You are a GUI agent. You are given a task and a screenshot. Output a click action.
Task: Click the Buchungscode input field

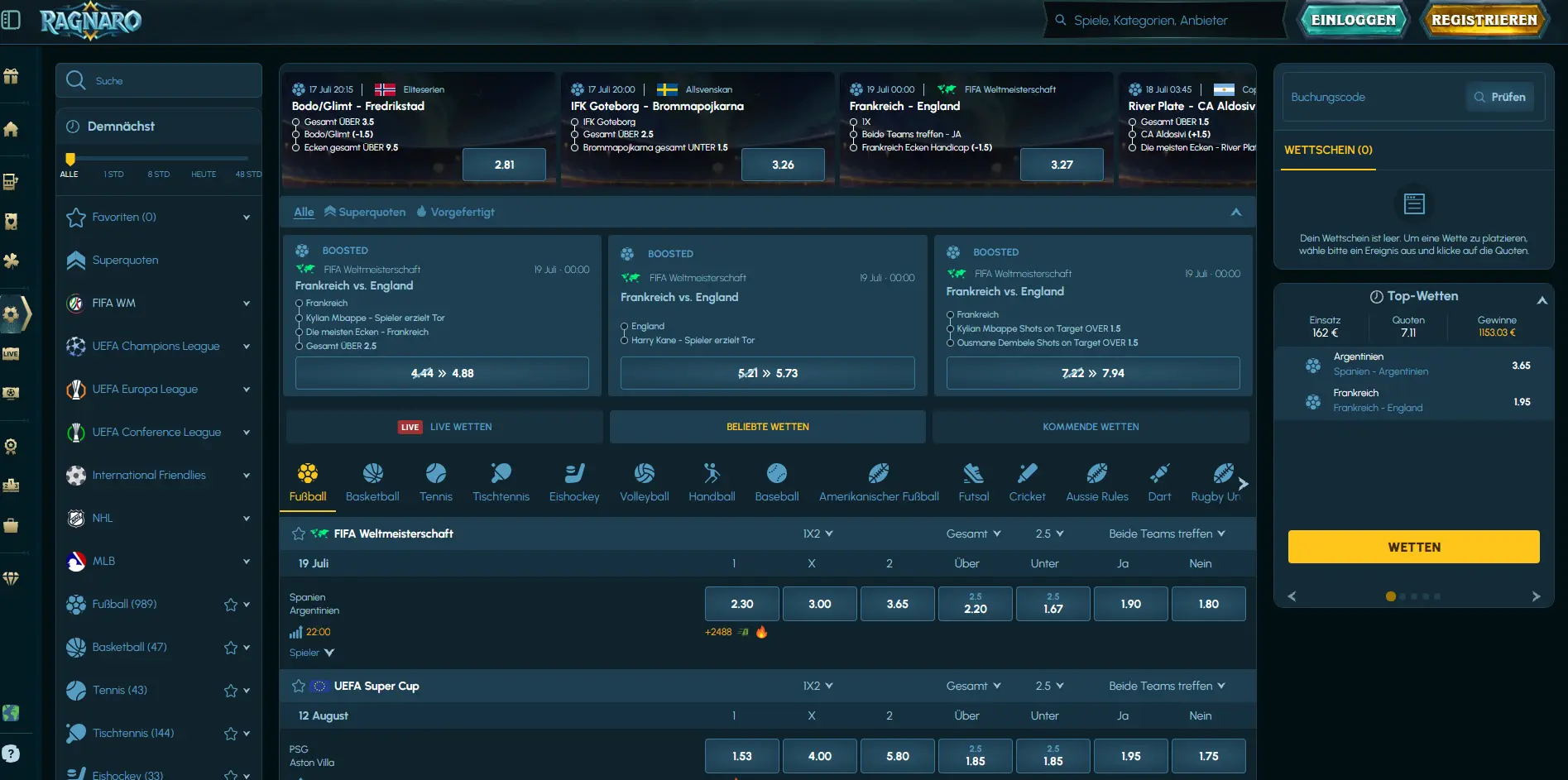coord(1374,97)
